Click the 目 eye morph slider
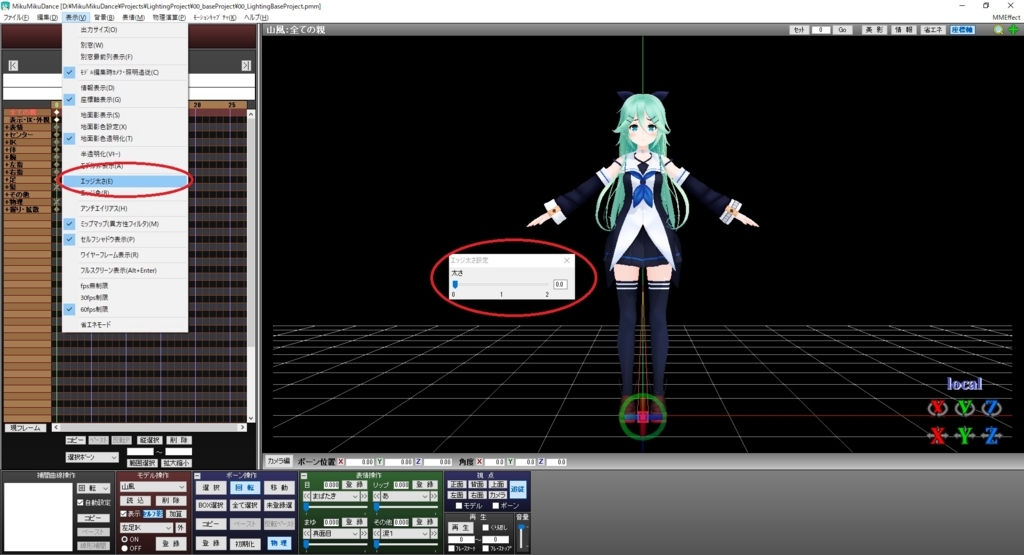 (335, 507)
